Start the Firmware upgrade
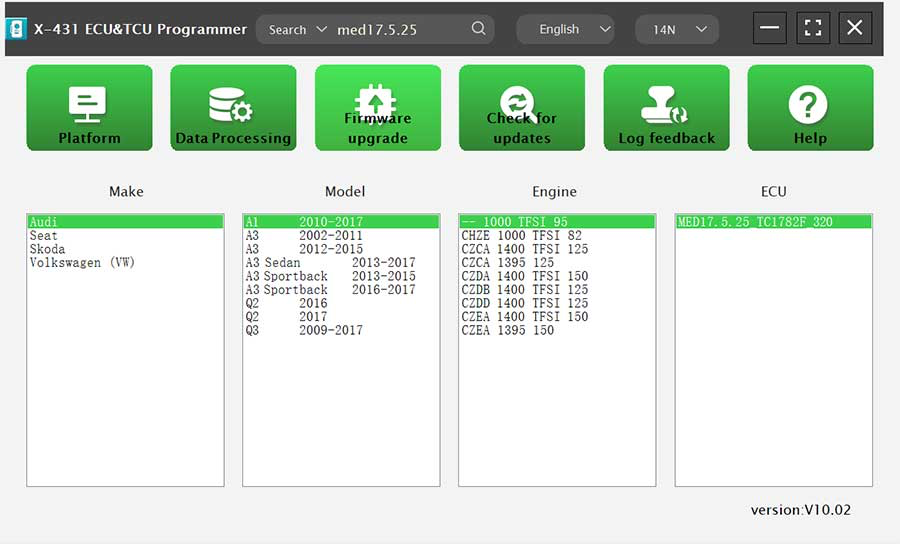This screenshot has height=544, width=900. click(378, 108)
